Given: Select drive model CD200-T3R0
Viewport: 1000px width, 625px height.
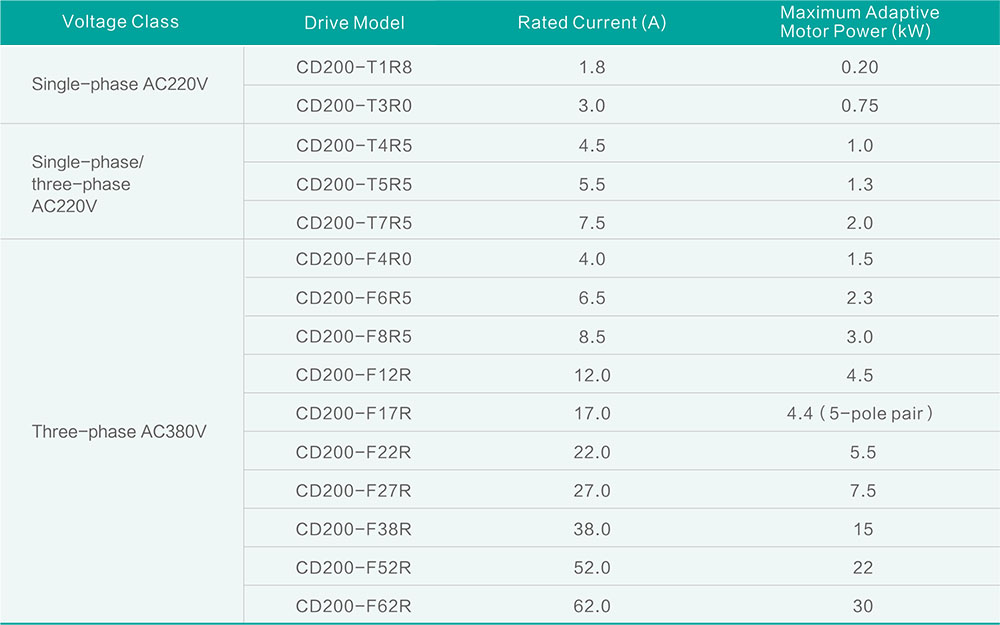Looking at the screenshot, I should (354, 105).
